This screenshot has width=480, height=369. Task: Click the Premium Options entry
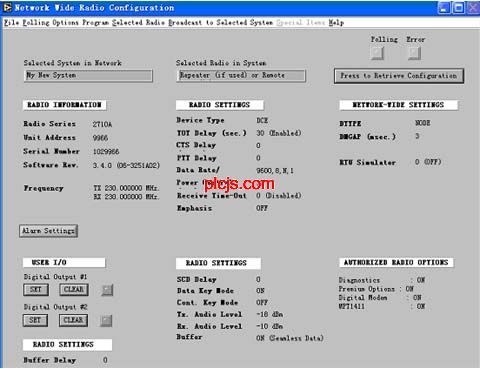tap(376, 289)
